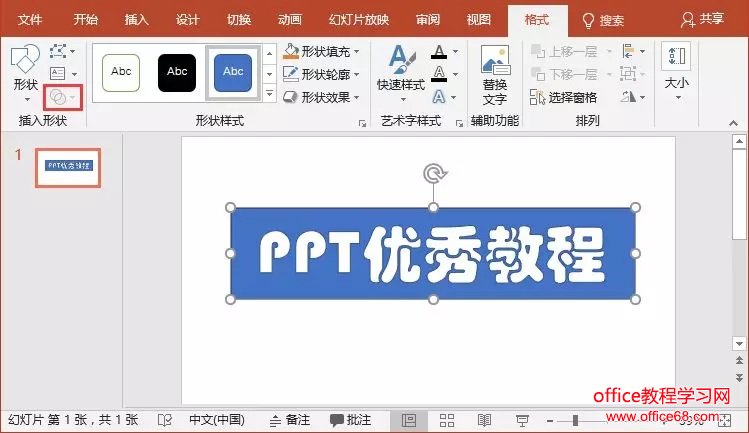Show previous row of shape styles
This screenshot has height=433, width=749.
(270, 54)
